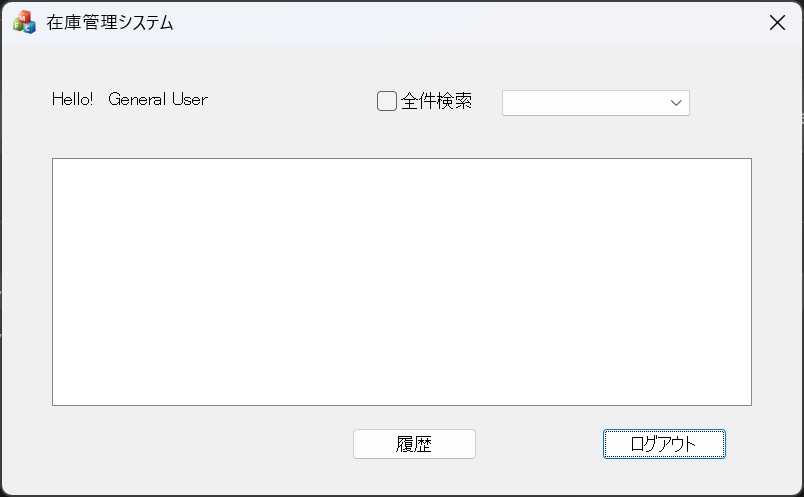804x497 pixels.
Task: Click inside the empty combo box field
Action: pyautogui.click(x=582, y=103)
